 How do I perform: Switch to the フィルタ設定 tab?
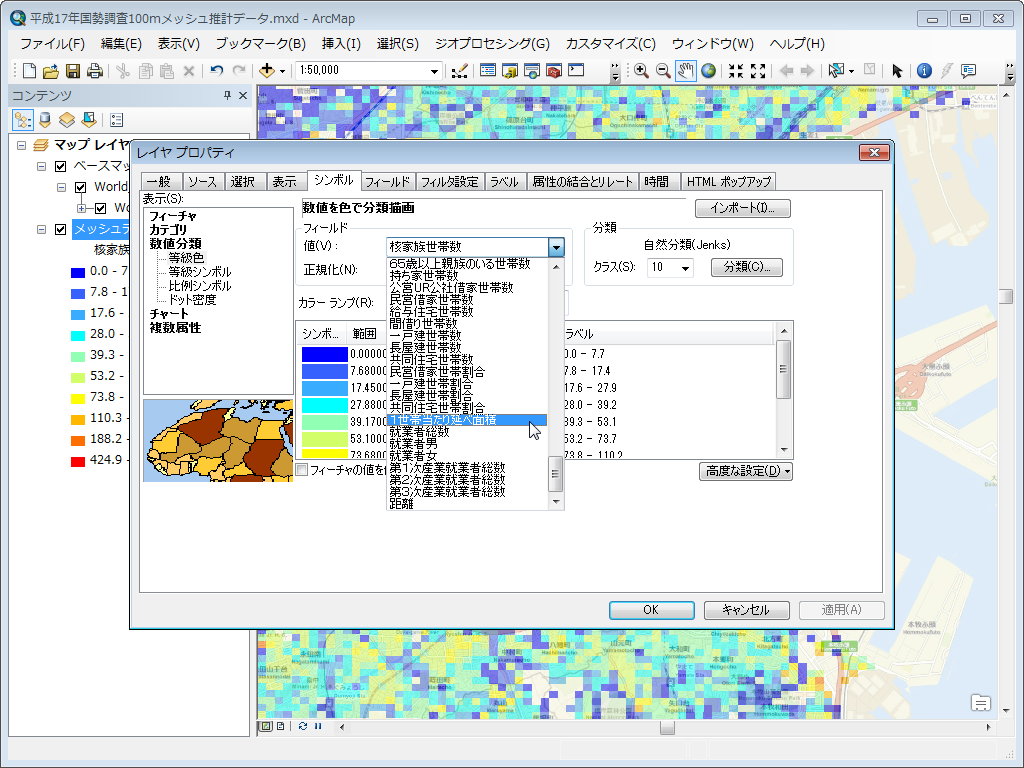450,182
